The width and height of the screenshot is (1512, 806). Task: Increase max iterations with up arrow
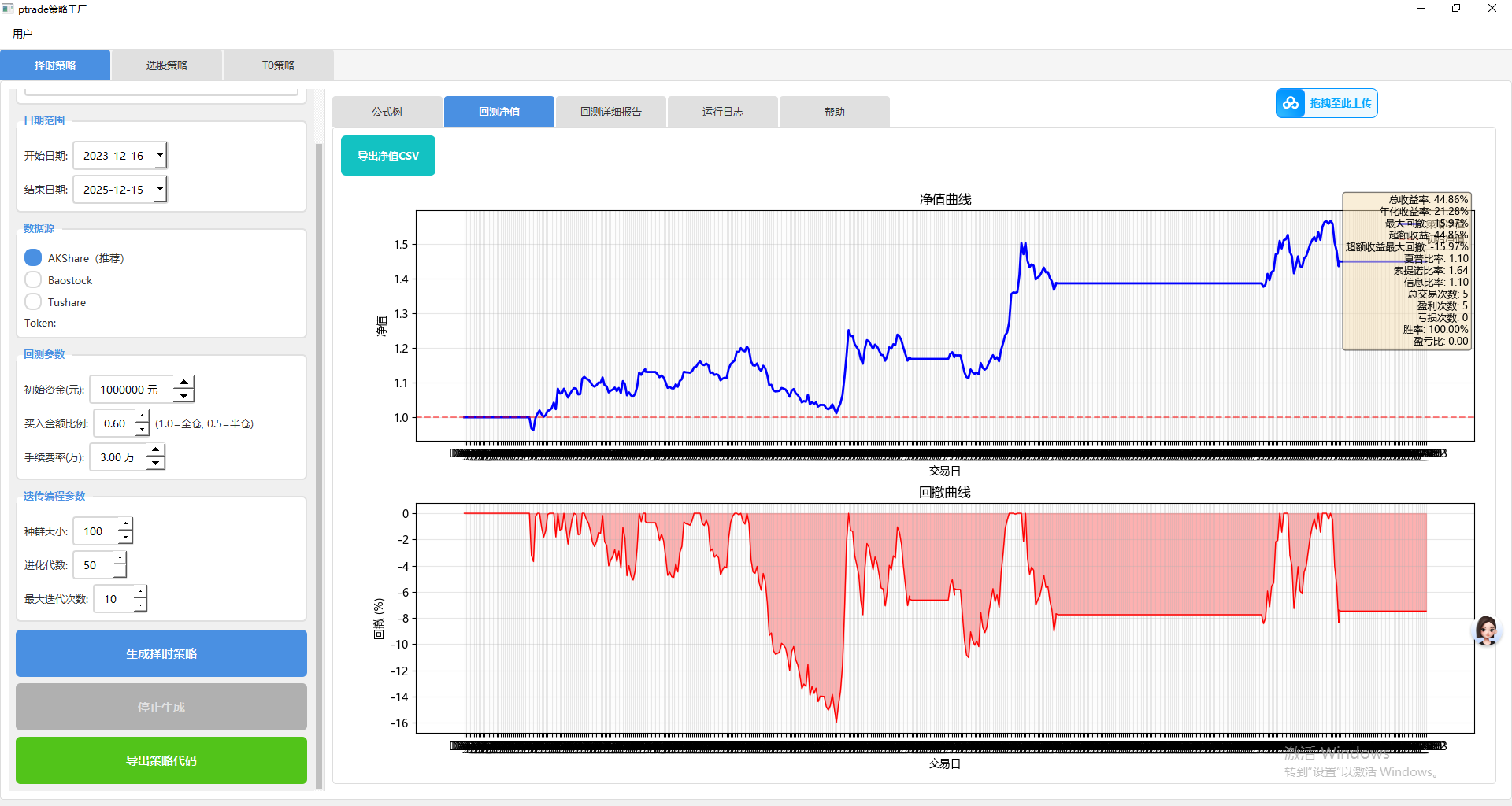tap(140, 592)
